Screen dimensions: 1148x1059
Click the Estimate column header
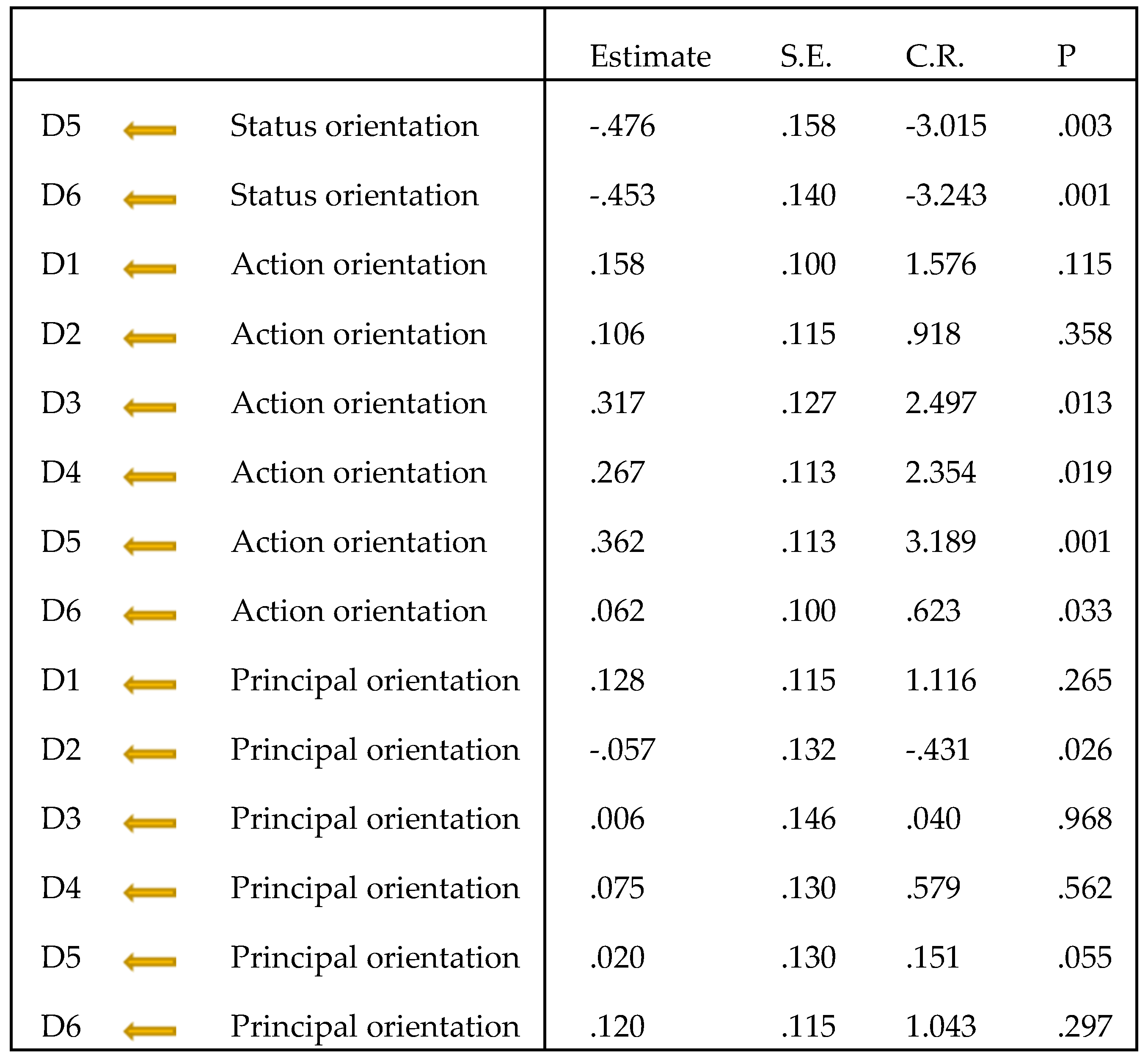(x=650, y=57)
